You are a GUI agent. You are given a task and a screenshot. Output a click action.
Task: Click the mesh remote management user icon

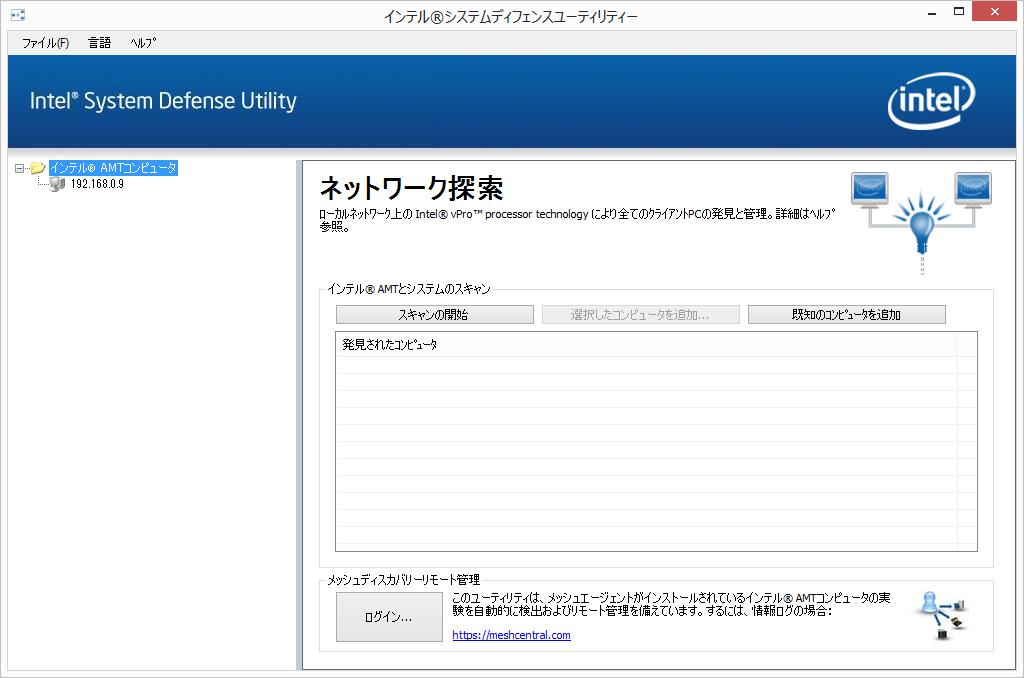944,615
